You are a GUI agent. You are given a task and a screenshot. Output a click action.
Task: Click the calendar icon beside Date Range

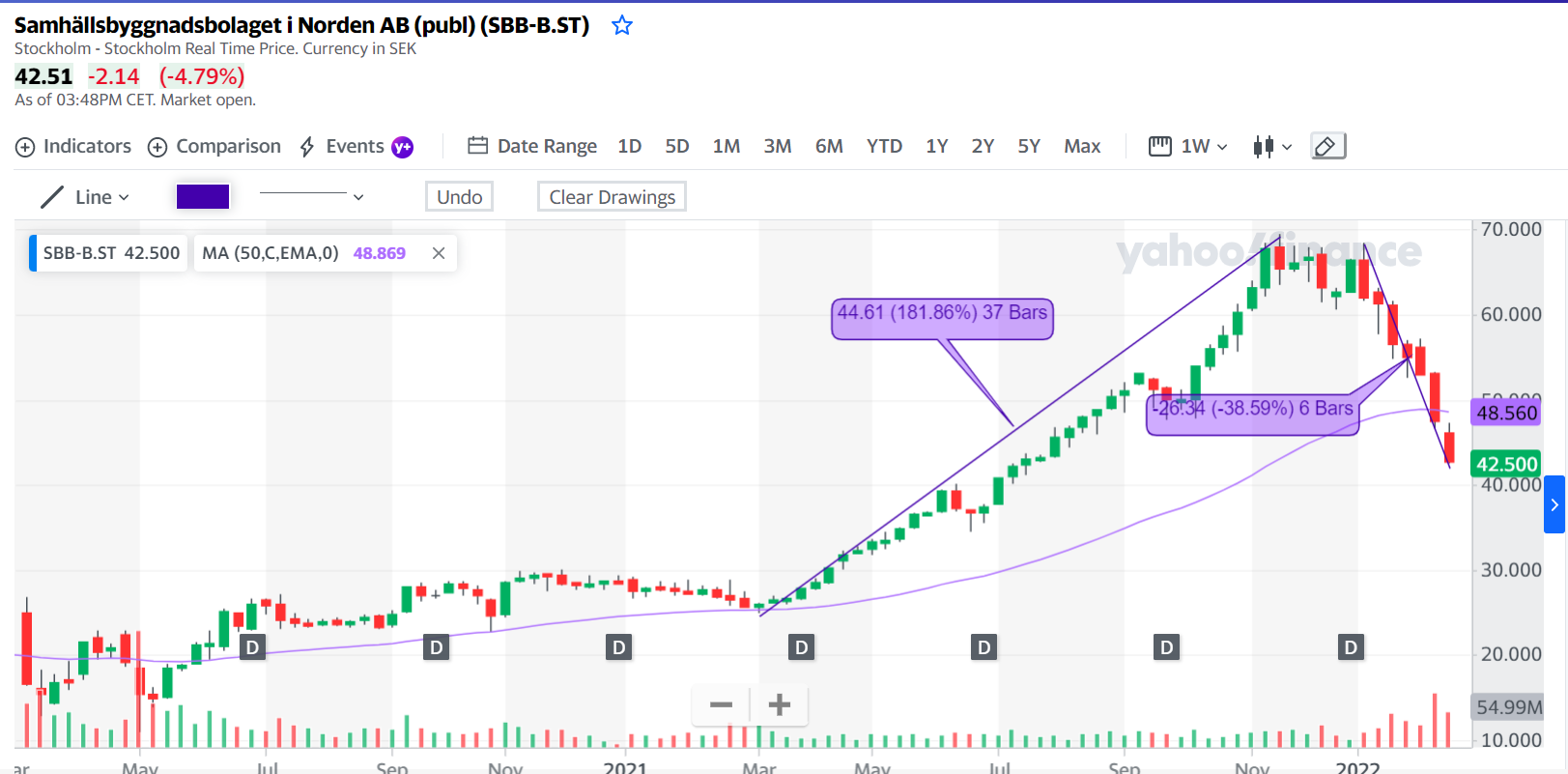[x=478, y=146]
